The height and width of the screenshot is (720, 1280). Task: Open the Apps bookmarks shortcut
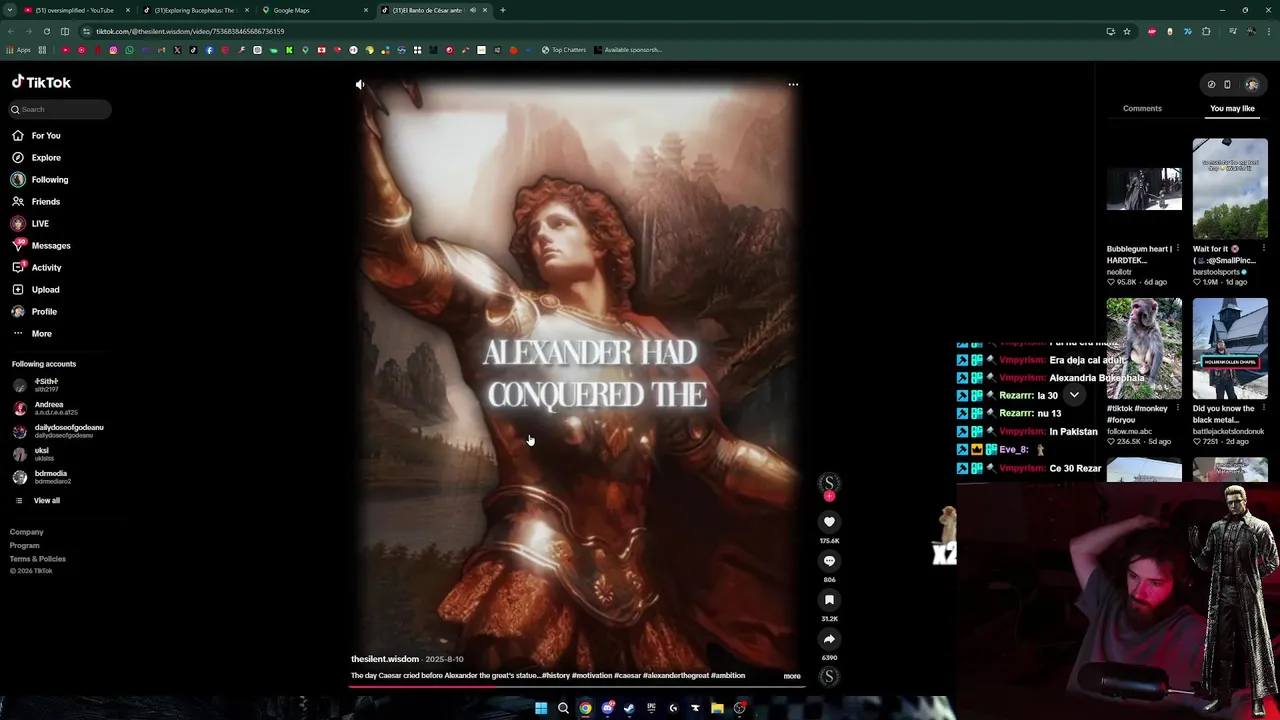[19, 50]
